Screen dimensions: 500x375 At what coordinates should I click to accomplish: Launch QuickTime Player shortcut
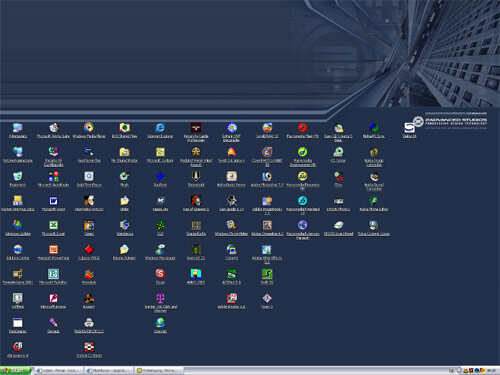[x=89, y=177]
